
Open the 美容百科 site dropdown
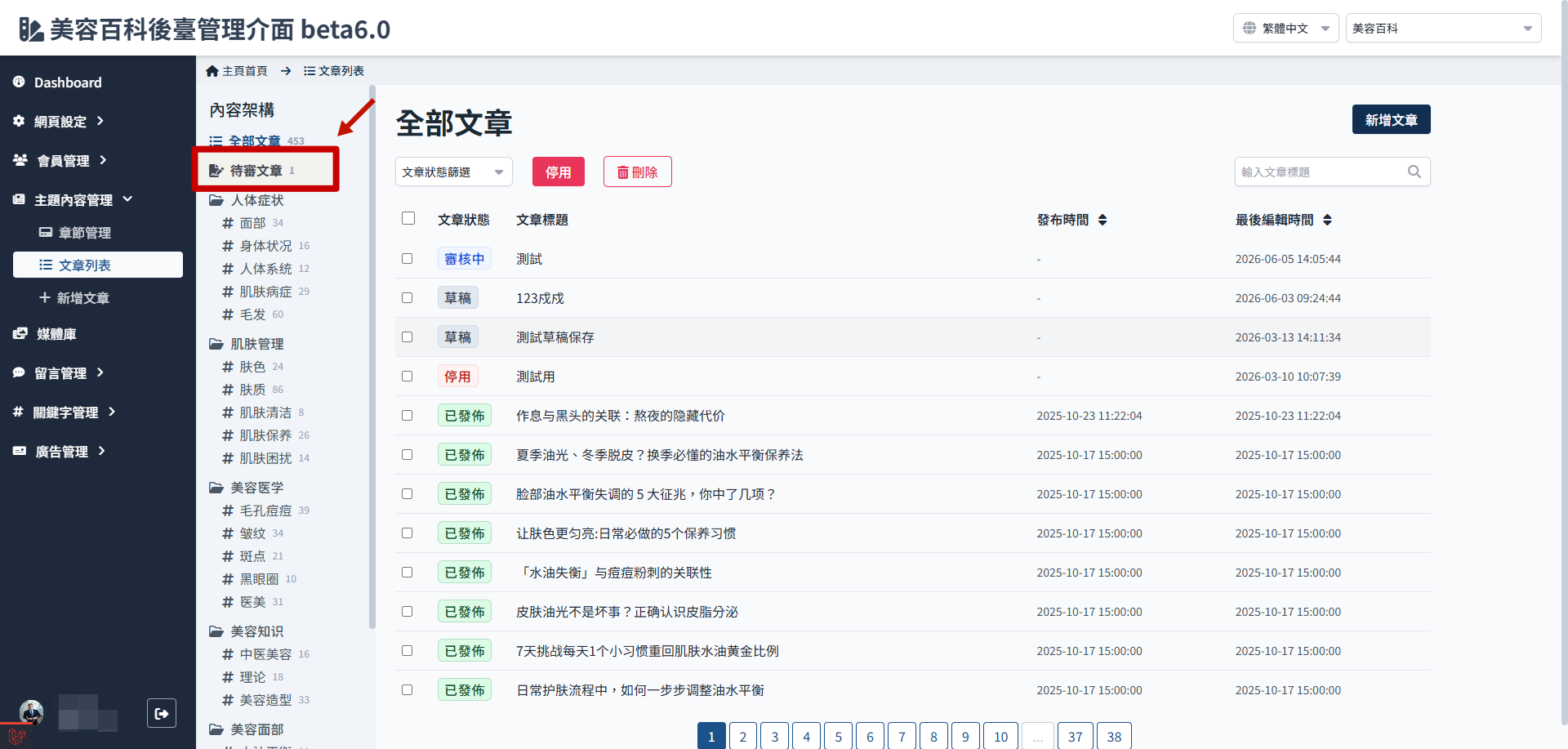[x=1444, y=28]
